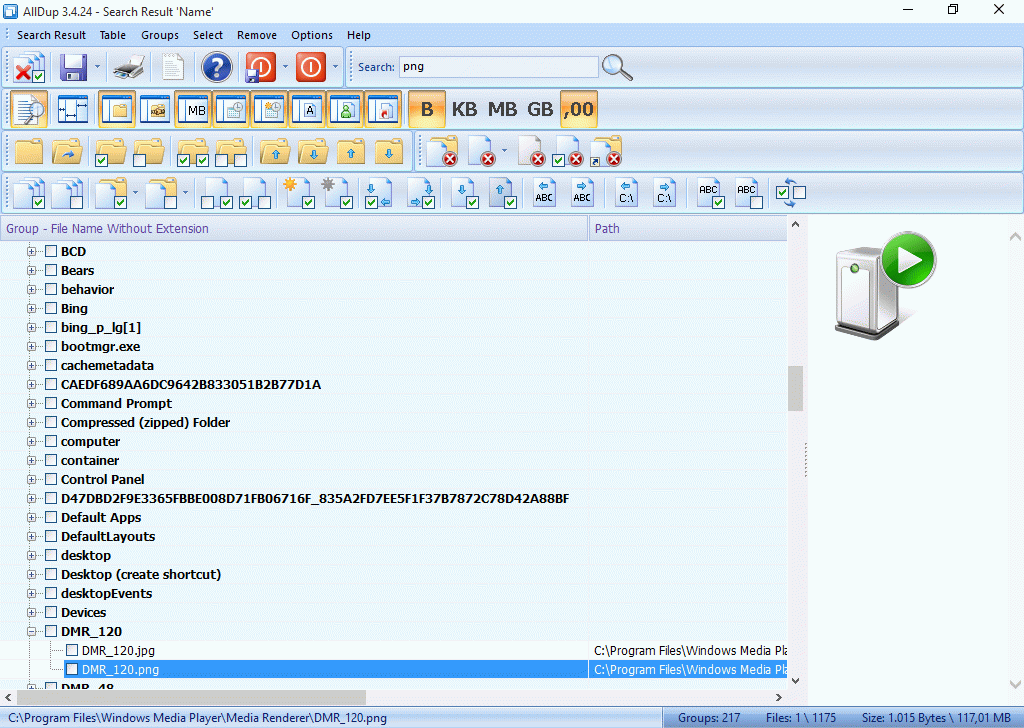
Task: Sort by the Path column header
Action: (x=688, y=229)
